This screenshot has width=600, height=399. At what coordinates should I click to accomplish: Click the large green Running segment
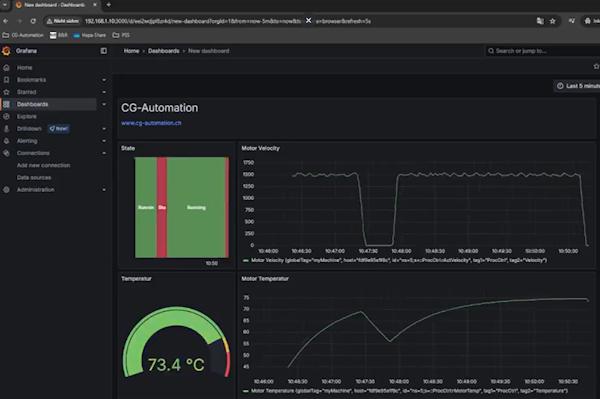coord(196,207)
